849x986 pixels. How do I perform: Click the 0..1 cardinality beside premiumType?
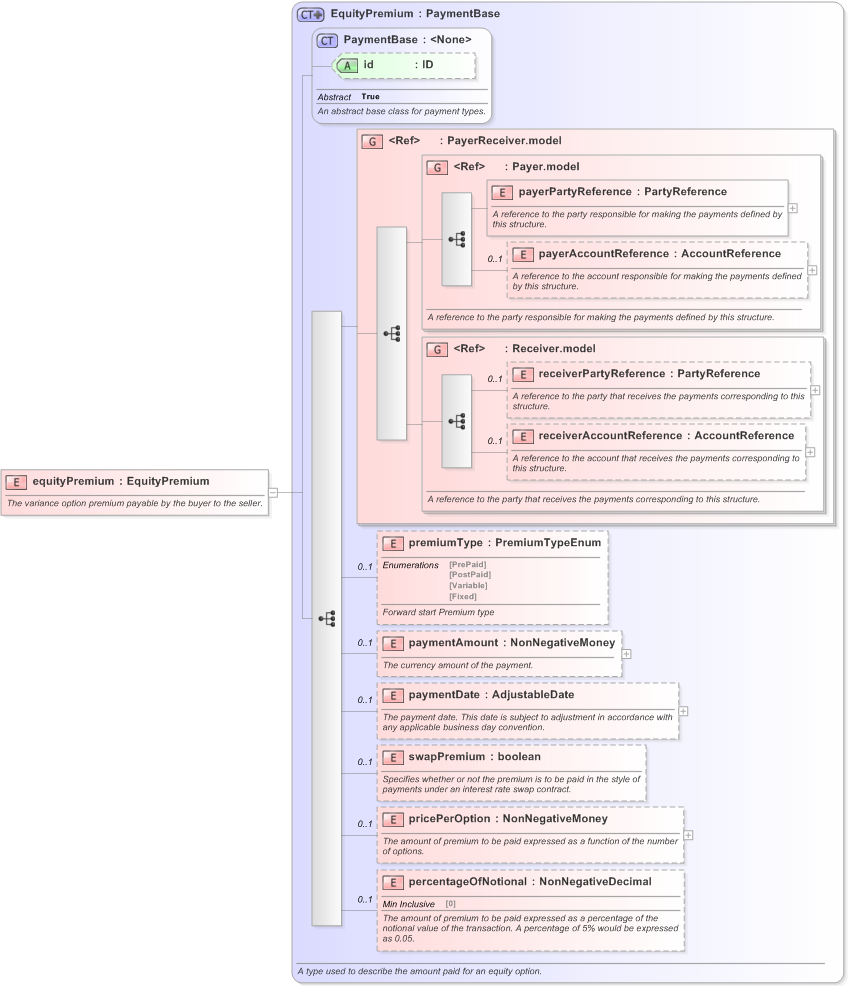point(365,567)
